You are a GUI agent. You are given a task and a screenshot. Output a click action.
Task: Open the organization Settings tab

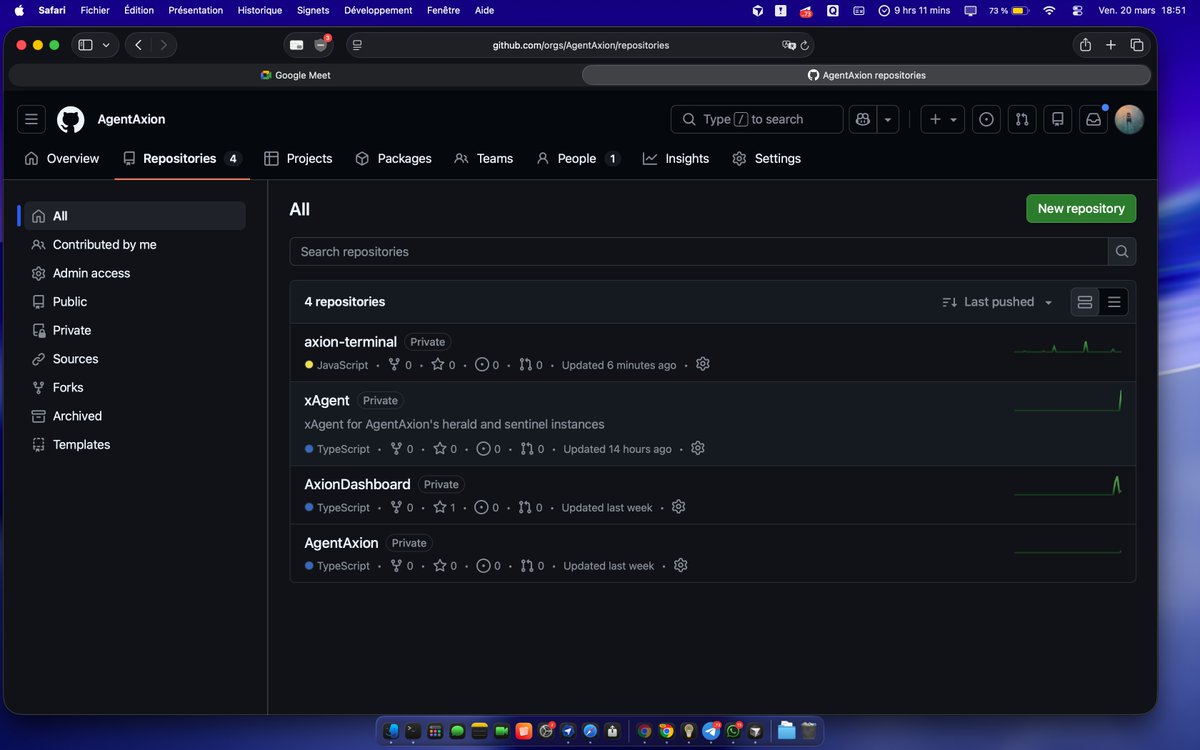[767, 158]
